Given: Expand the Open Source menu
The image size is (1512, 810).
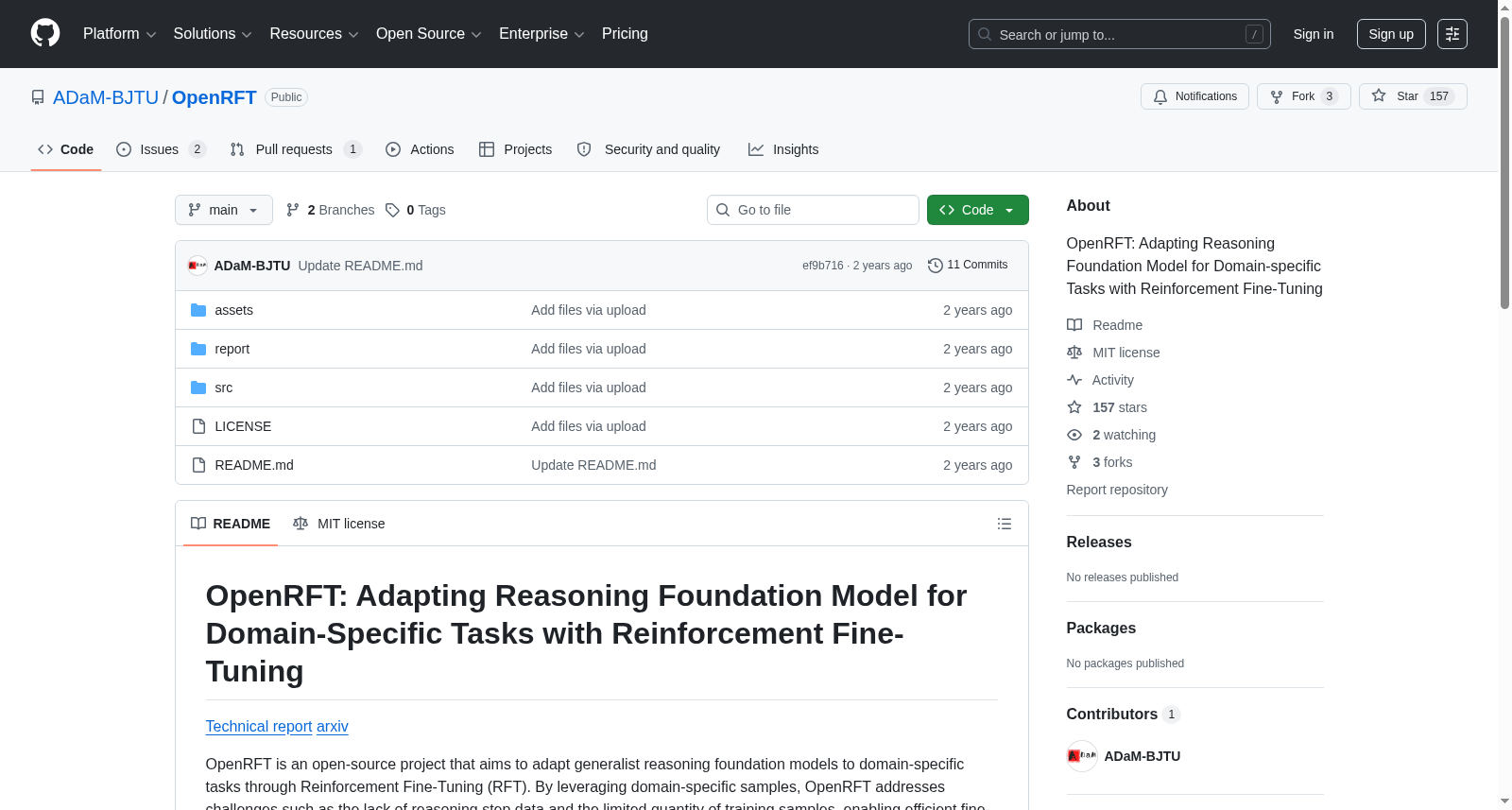Looking at the screenshot, I should coord(429,34).
